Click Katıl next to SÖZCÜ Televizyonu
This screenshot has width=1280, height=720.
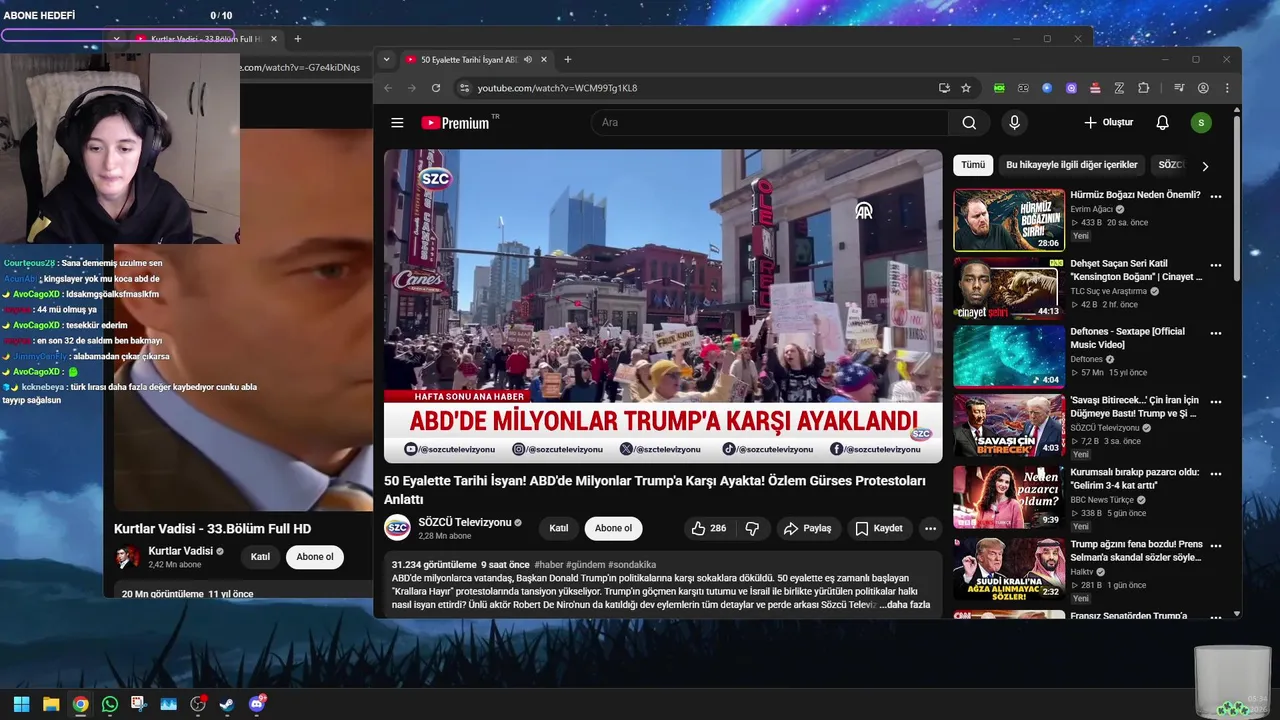[x=559, y=528]
